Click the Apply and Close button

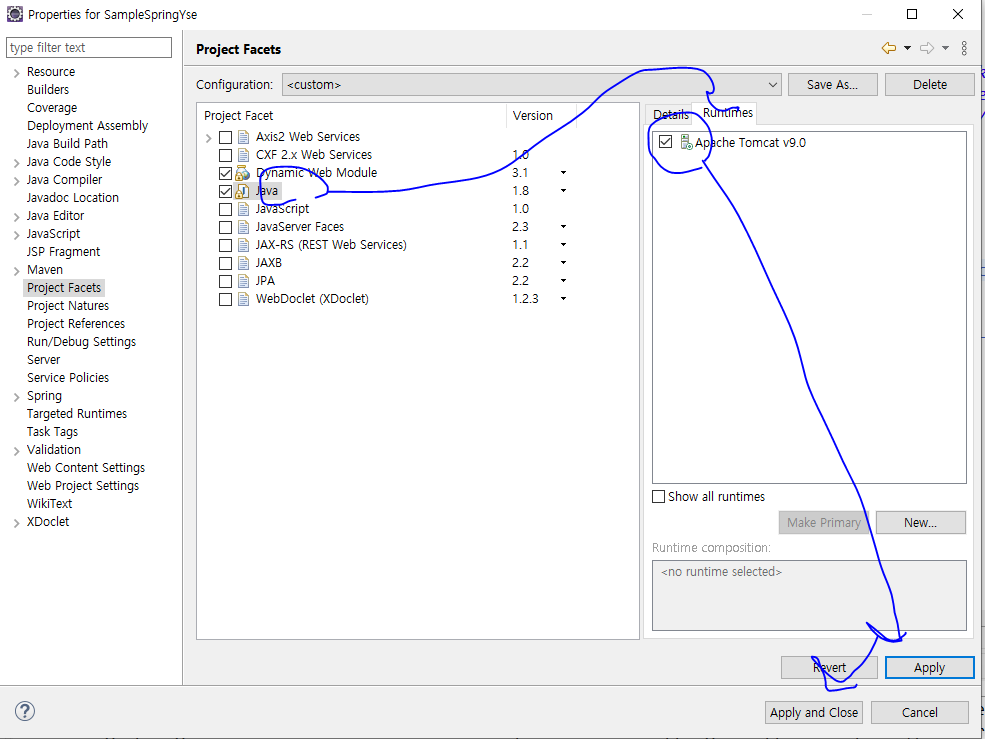coord(814,713)
